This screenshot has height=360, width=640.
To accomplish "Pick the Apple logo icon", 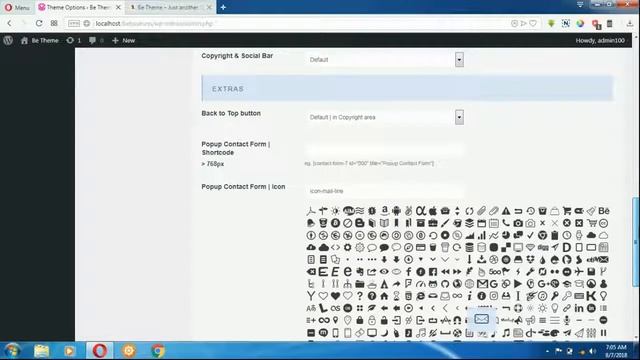I will click(433, 211).
